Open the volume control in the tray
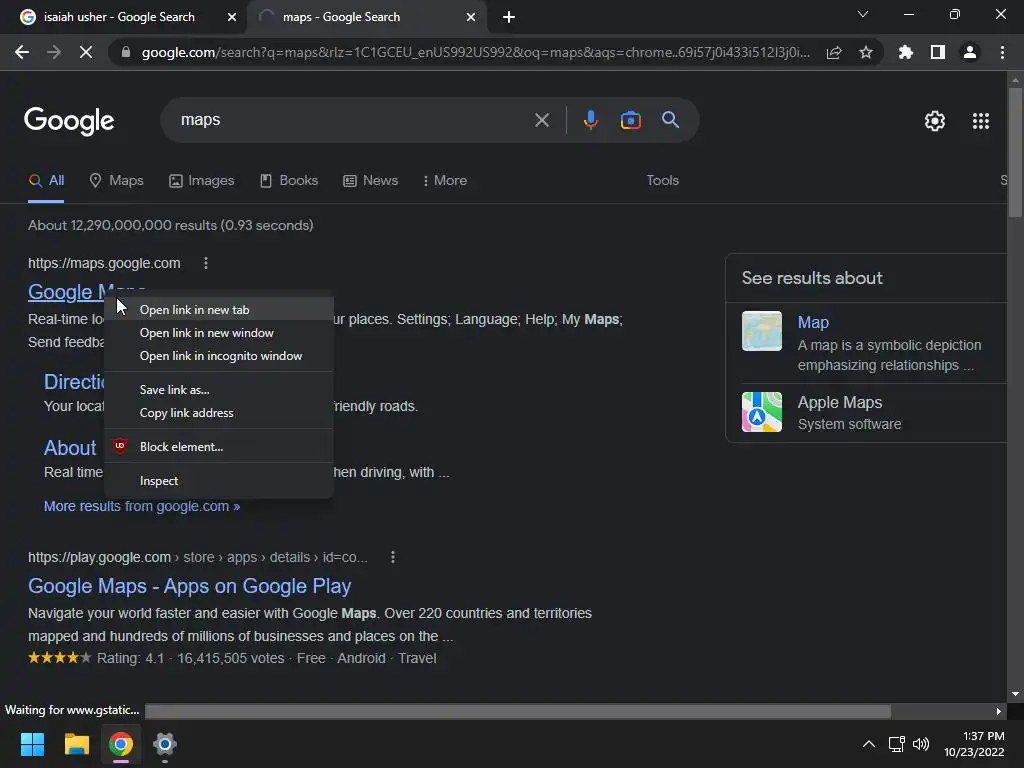 point(921,744)
